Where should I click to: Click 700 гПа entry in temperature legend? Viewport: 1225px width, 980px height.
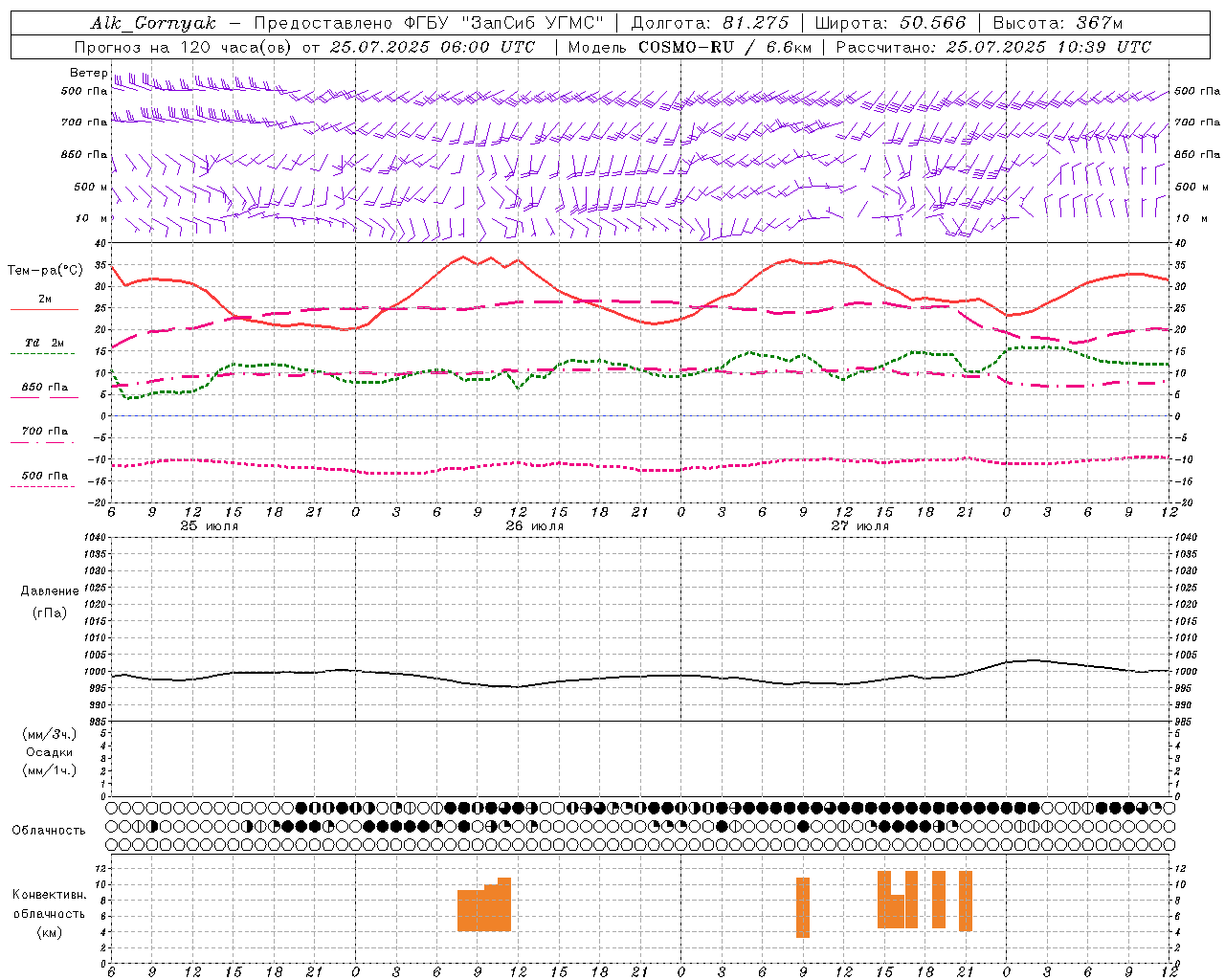pos(45,432)
